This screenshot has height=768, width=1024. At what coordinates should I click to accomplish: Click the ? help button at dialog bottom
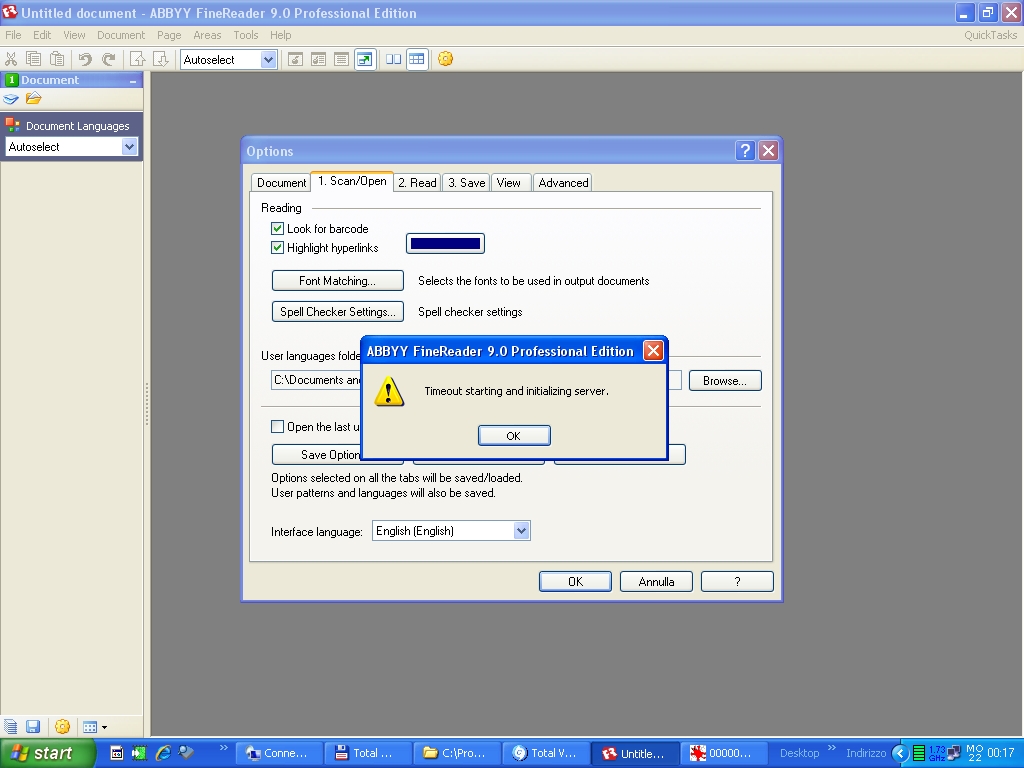coord(737,581)
